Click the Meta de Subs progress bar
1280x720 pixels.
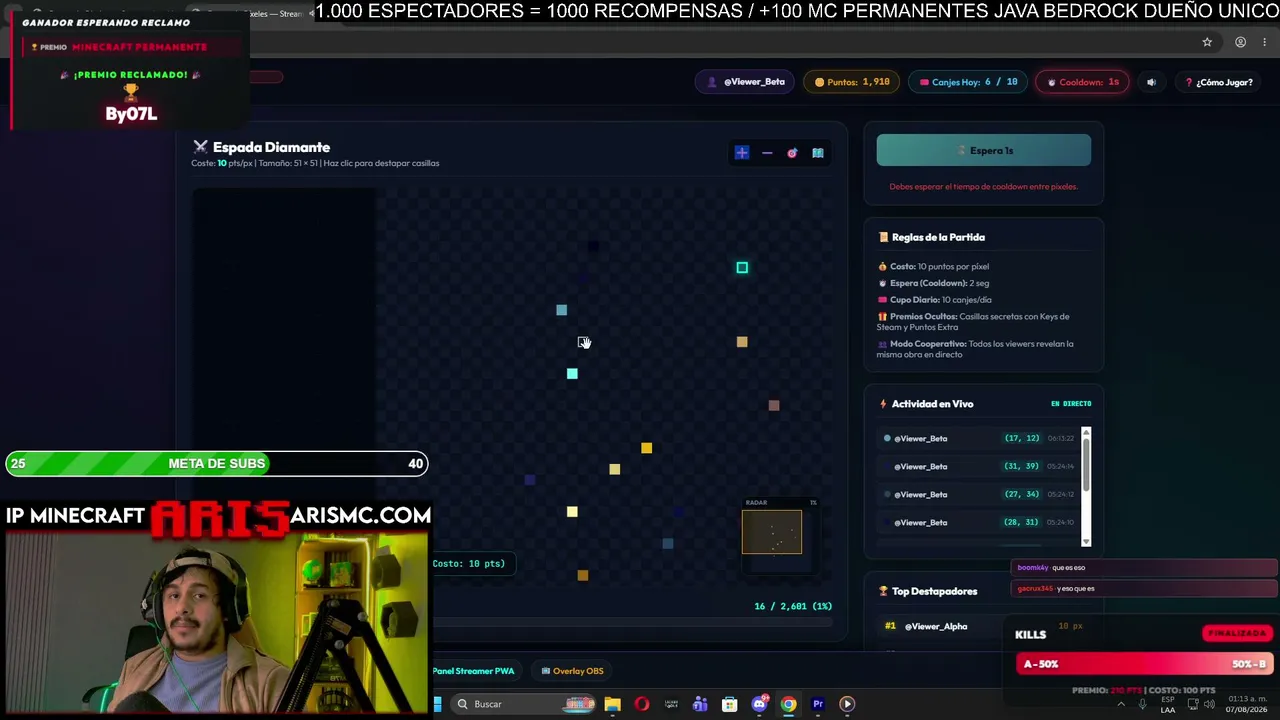(x=217, y=463)
